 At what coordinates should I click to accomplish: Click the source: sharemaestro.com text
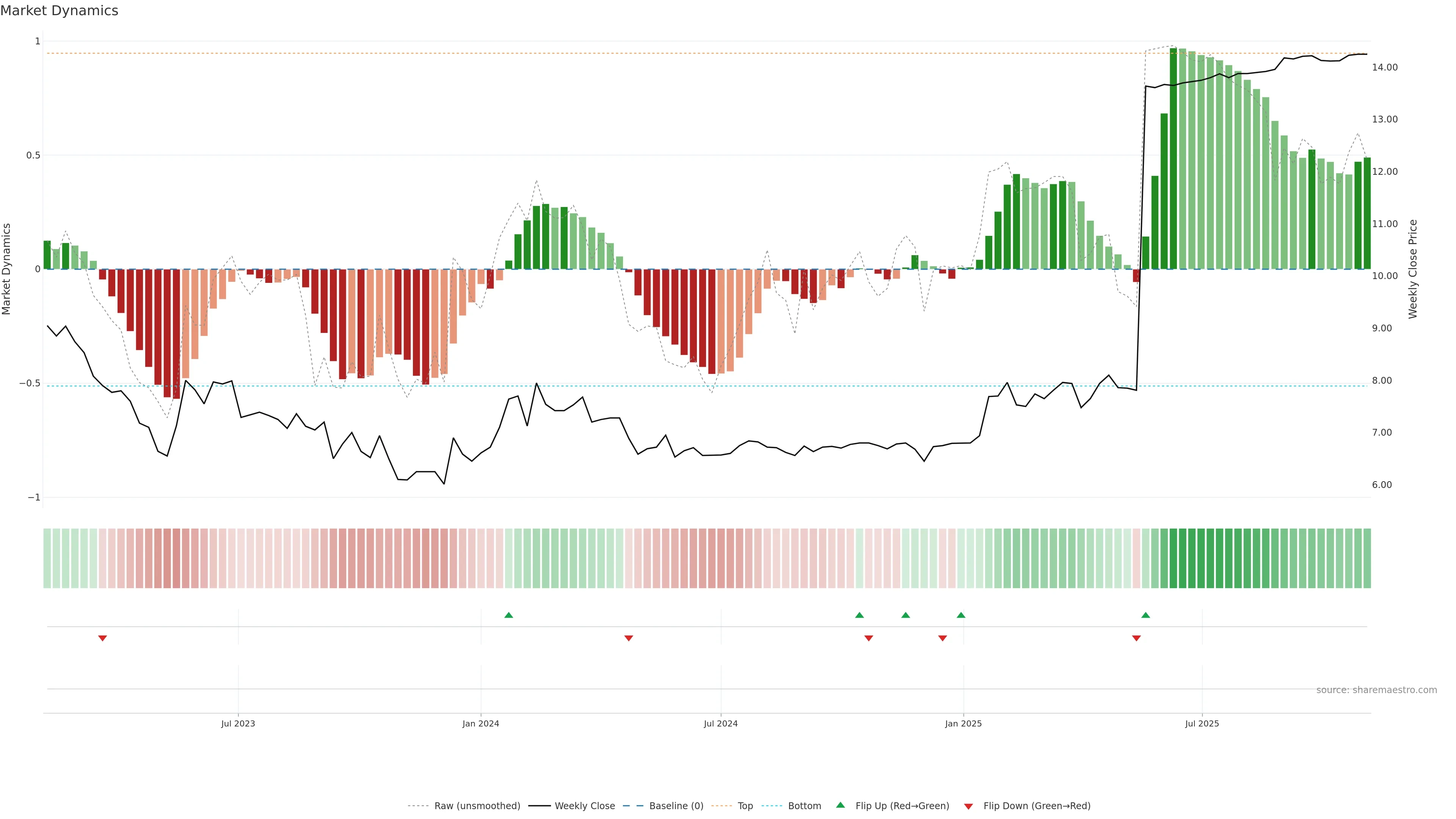(x=1376, y=690)
